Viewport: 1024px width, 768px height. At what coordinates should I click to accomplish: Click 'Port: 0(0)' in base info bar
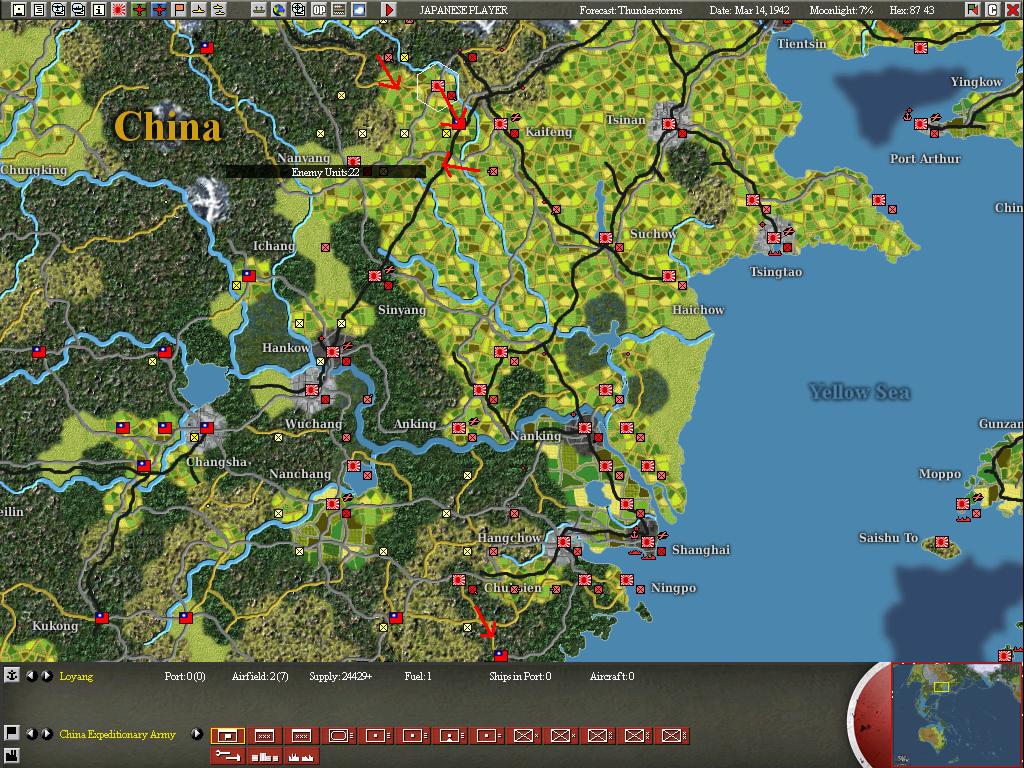[185, 677]
